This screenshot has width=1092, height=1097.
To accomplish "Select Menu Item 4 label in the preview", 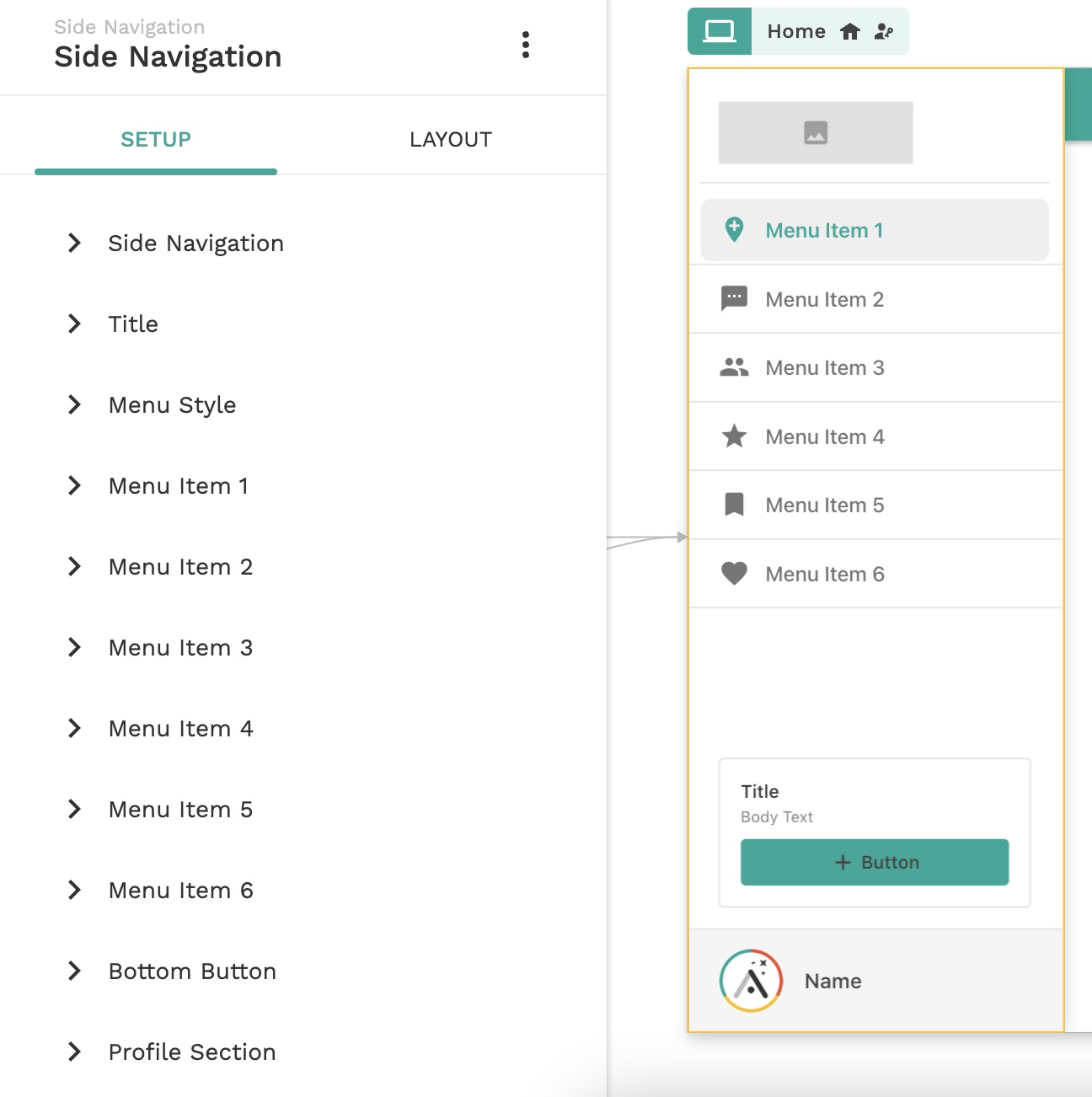I will pos(825,436).
